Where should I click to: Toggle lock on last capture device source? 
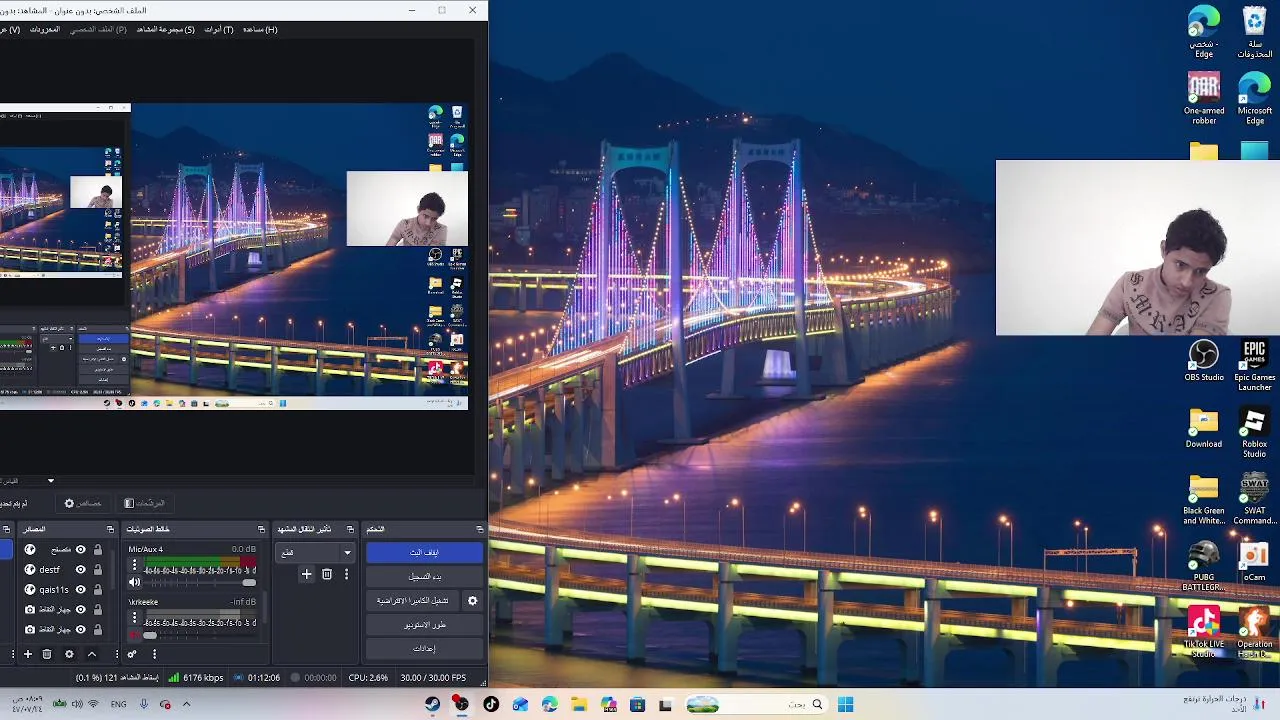(x=97, y=629)
